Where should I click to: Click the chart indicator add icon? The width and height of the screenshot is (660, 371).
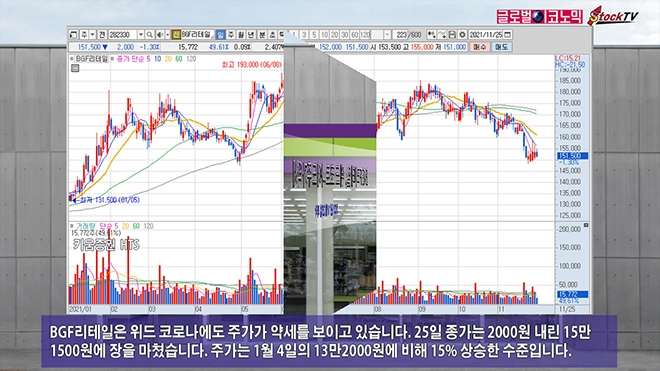pos(432,35)
